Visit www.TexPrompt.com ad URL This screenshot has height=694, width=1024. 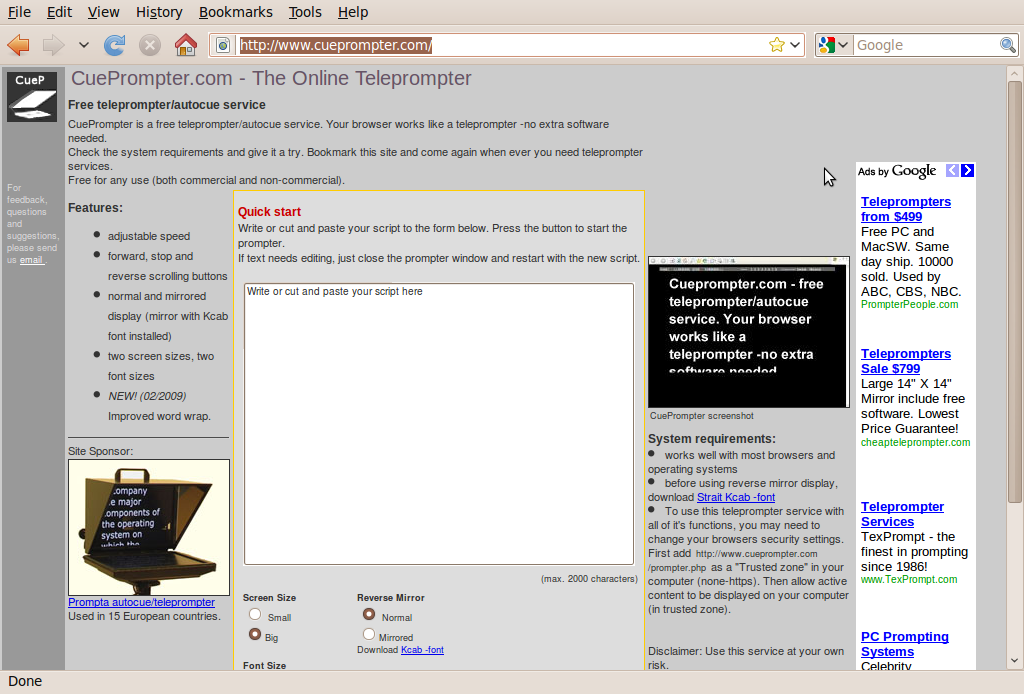pyautogui.click(x=909, y=579)
